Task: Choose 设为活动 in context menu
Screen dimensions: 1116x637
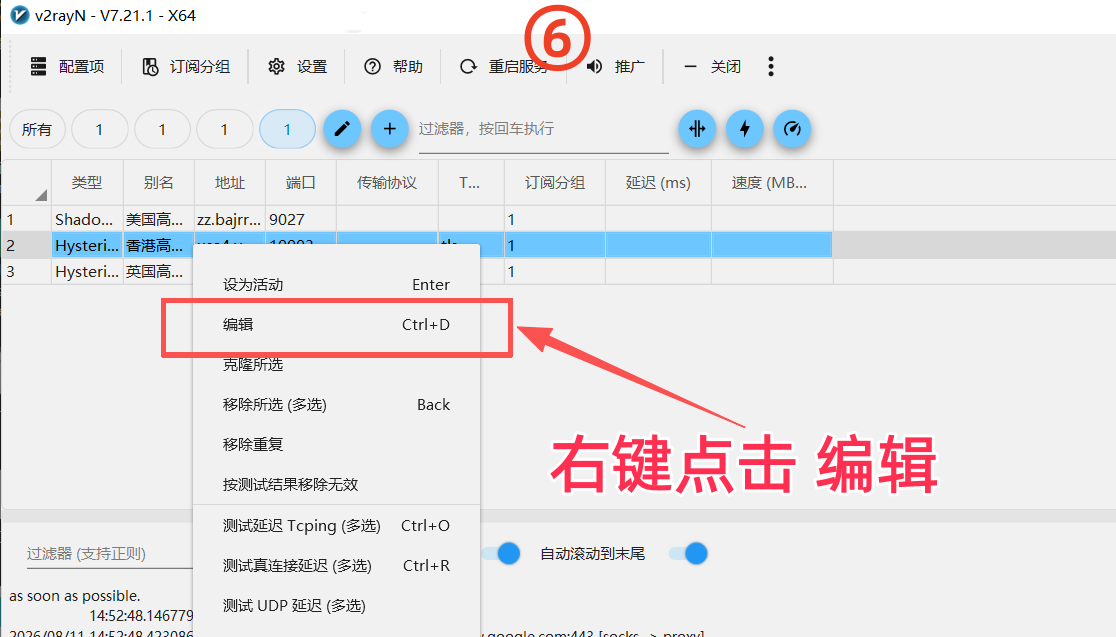Action: [337, 285]
